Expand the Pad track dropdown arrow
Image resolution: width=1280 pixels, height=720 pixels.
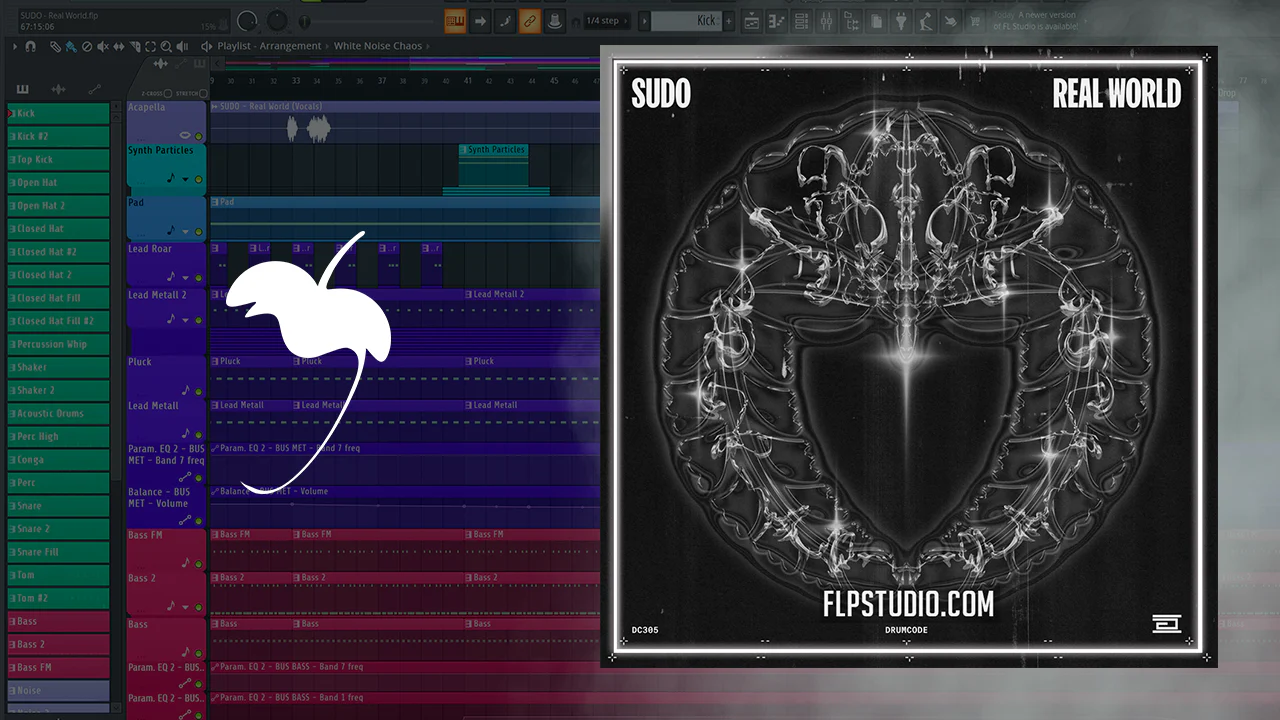pyautogui.click(x=185, y=231)
